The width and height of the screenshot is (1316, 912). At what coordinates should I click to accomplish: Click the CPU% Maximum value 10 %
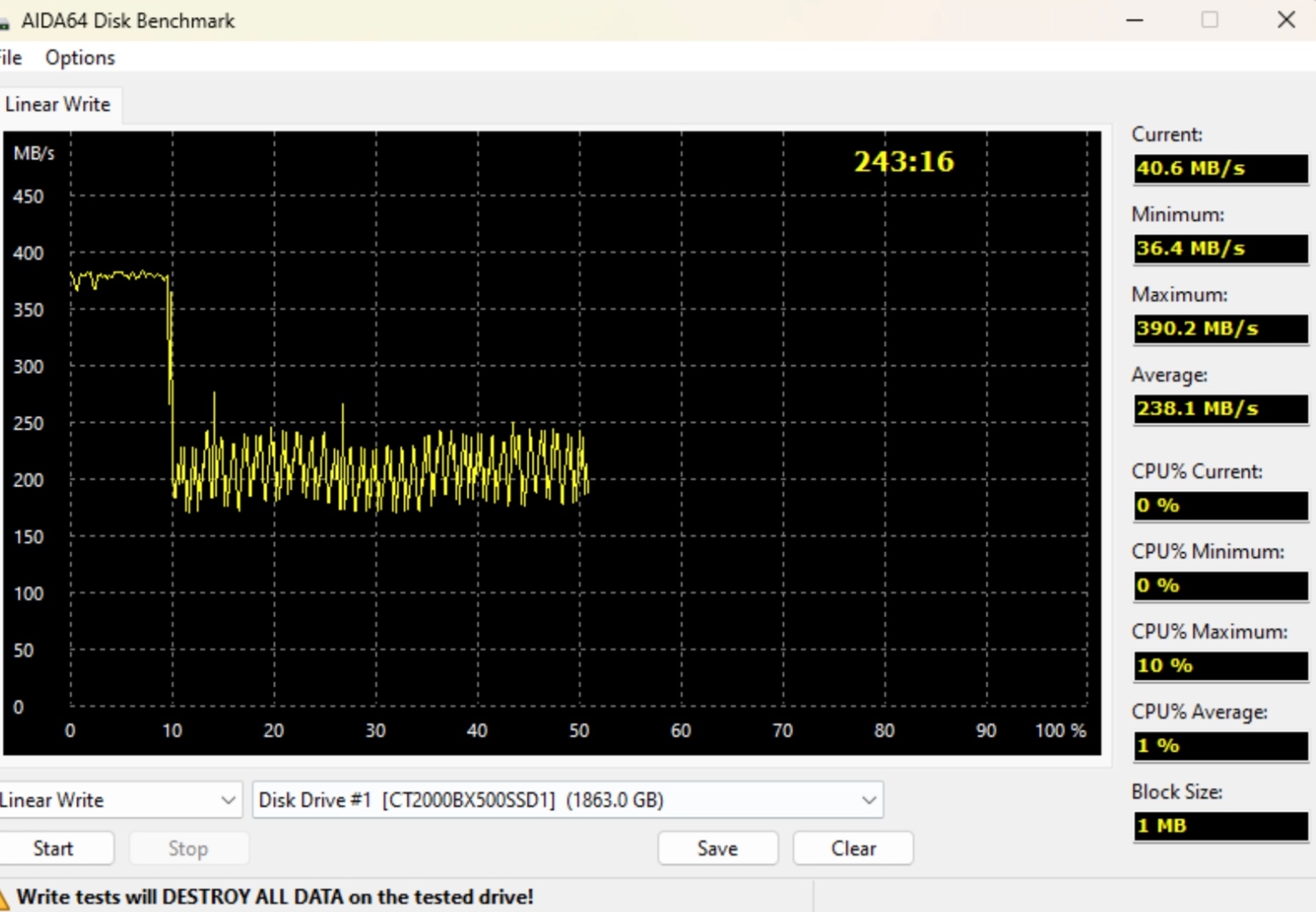1220,666
